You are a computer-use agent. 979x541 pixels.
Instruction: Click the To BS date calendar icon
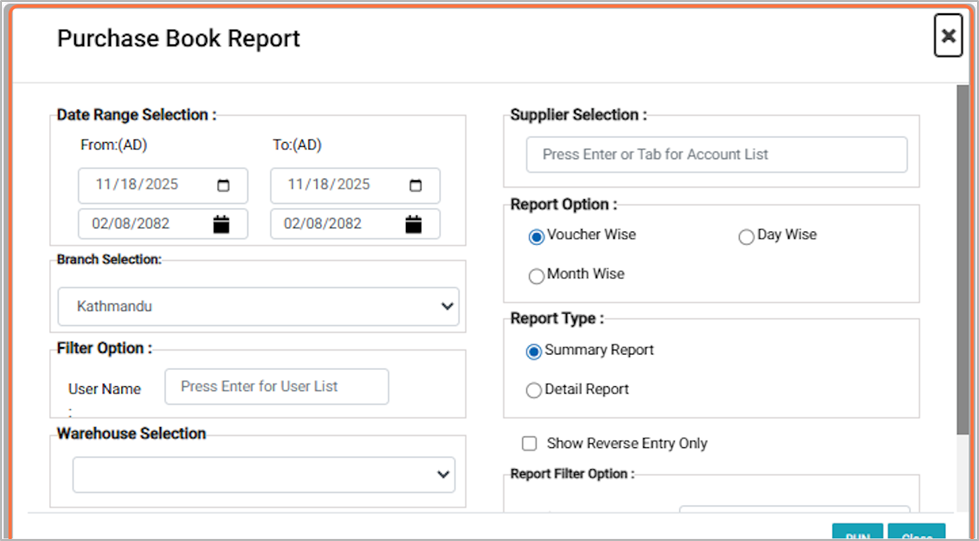pyautogui.click(x=413, y=224)
